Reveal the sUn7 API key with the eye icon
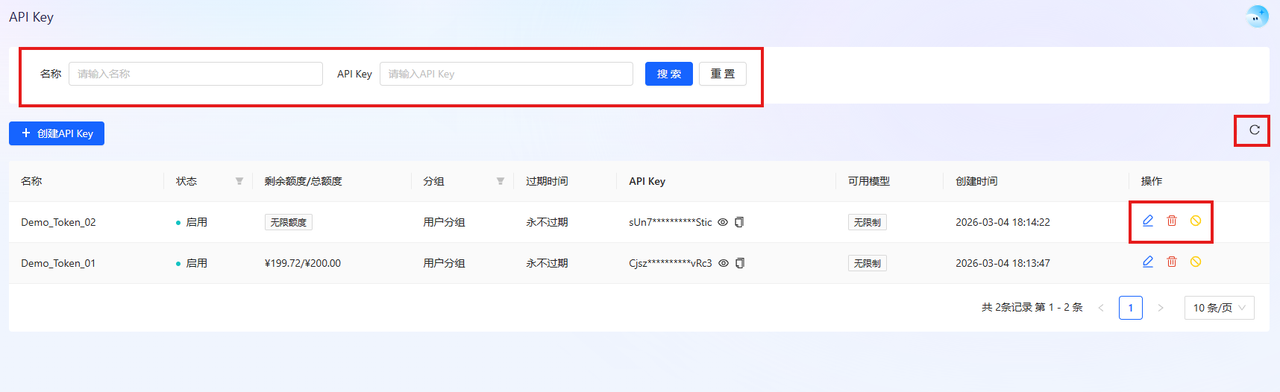The image size is (1280, 392). point(723,222)
